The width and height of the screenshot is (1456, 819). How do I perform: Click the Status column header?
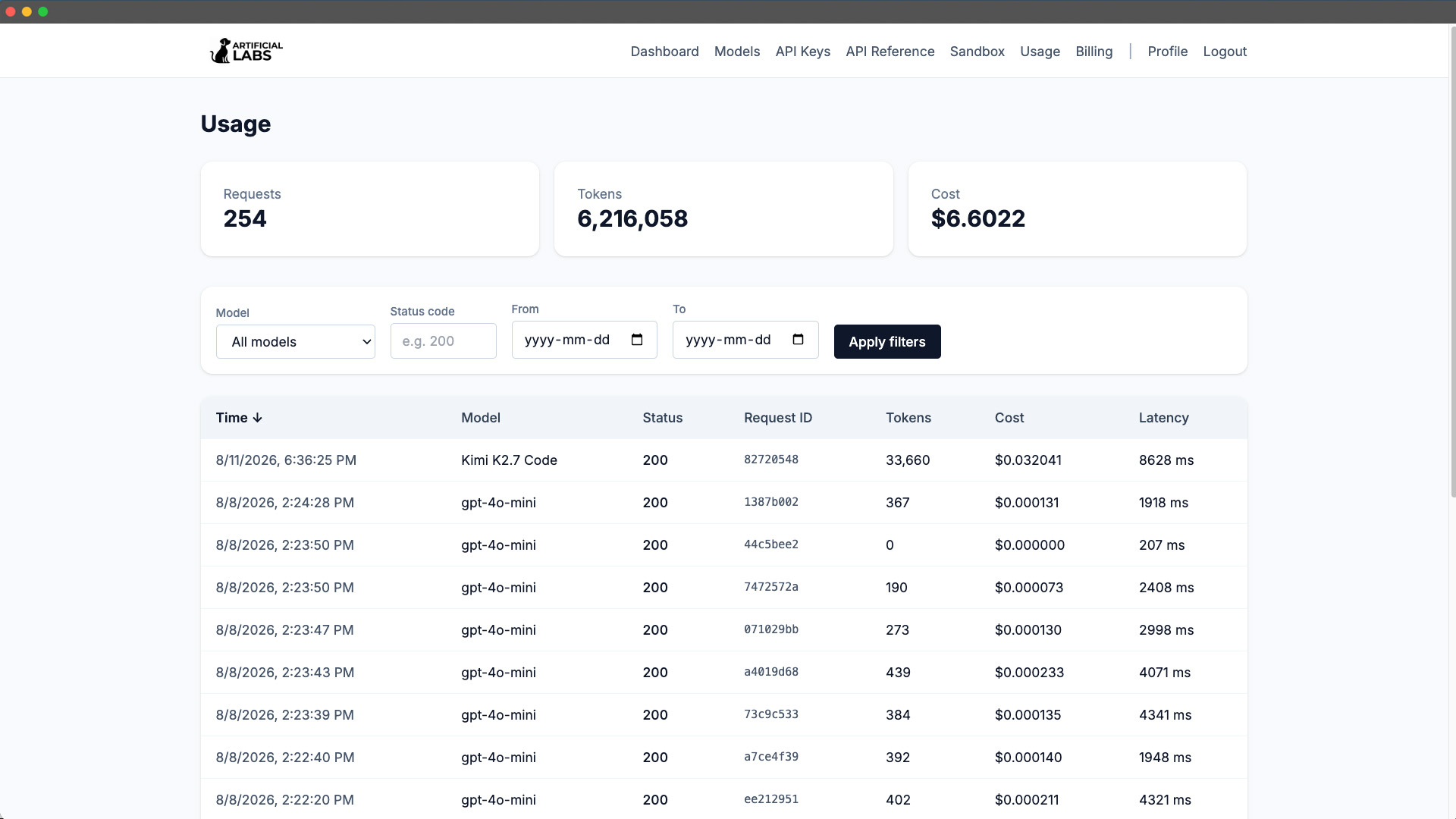(x=662, y=418)
